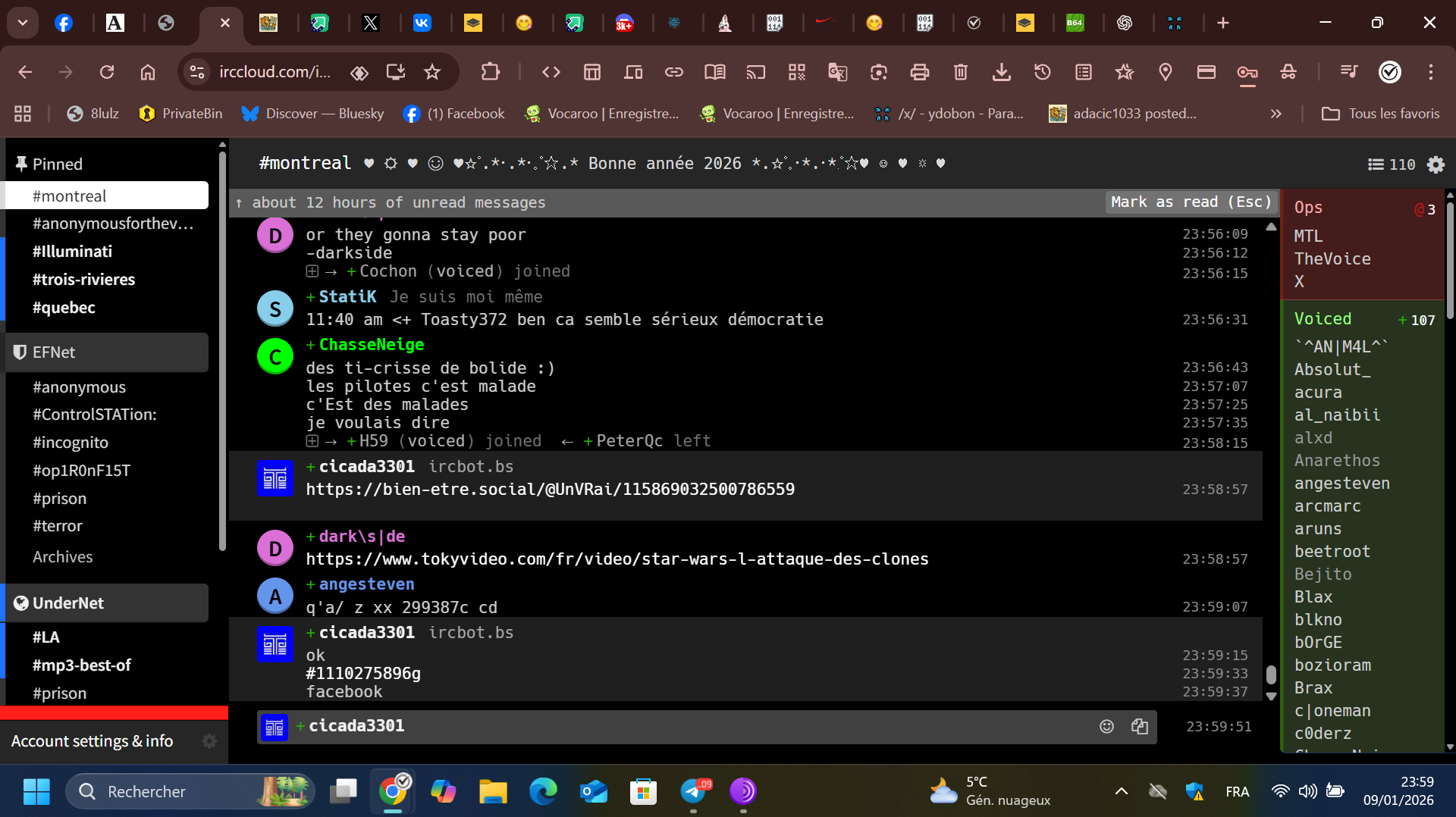The width and height of the screenshot is (1456, 817).
Task: Open the volume speaker tray icon
Action: [x=1307, y=791]
